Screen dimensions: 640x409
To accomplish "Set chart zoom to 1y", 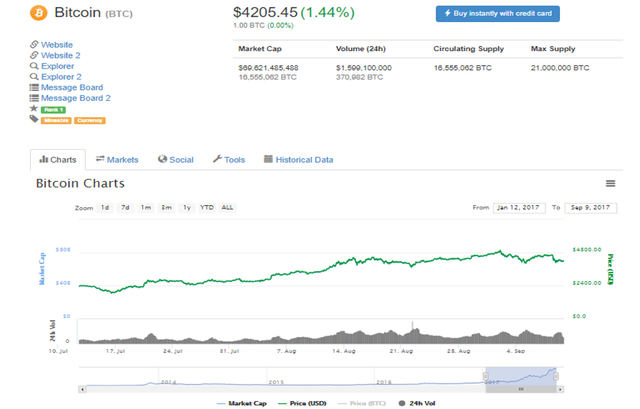I will pyautogui.click(x=187, y=208).
